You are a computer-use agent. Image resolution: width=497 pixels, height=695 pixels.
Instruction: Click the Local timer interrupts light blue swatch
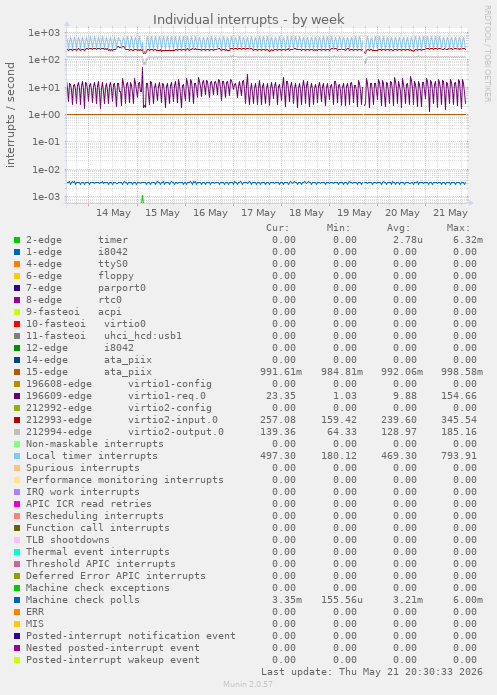click(17, 456)
